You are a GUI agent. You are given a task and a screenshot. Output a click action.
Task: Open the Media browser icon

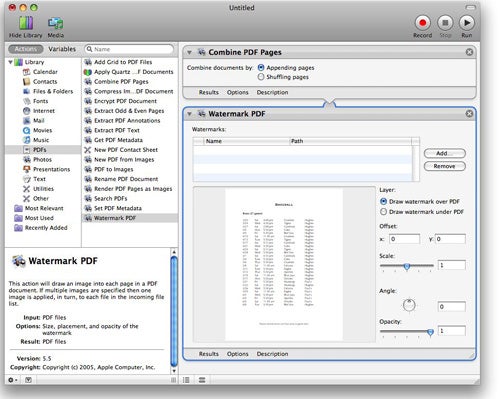point(56,23)
